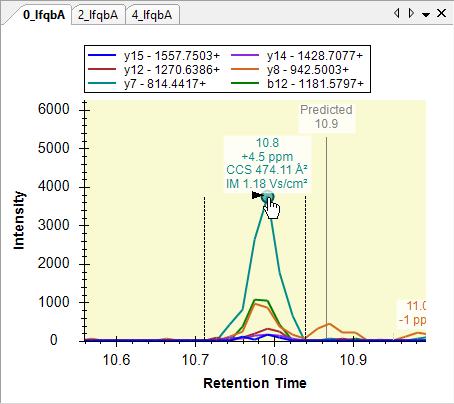
Task: Click the y7 teal legend line swatch
Action: 102,83
